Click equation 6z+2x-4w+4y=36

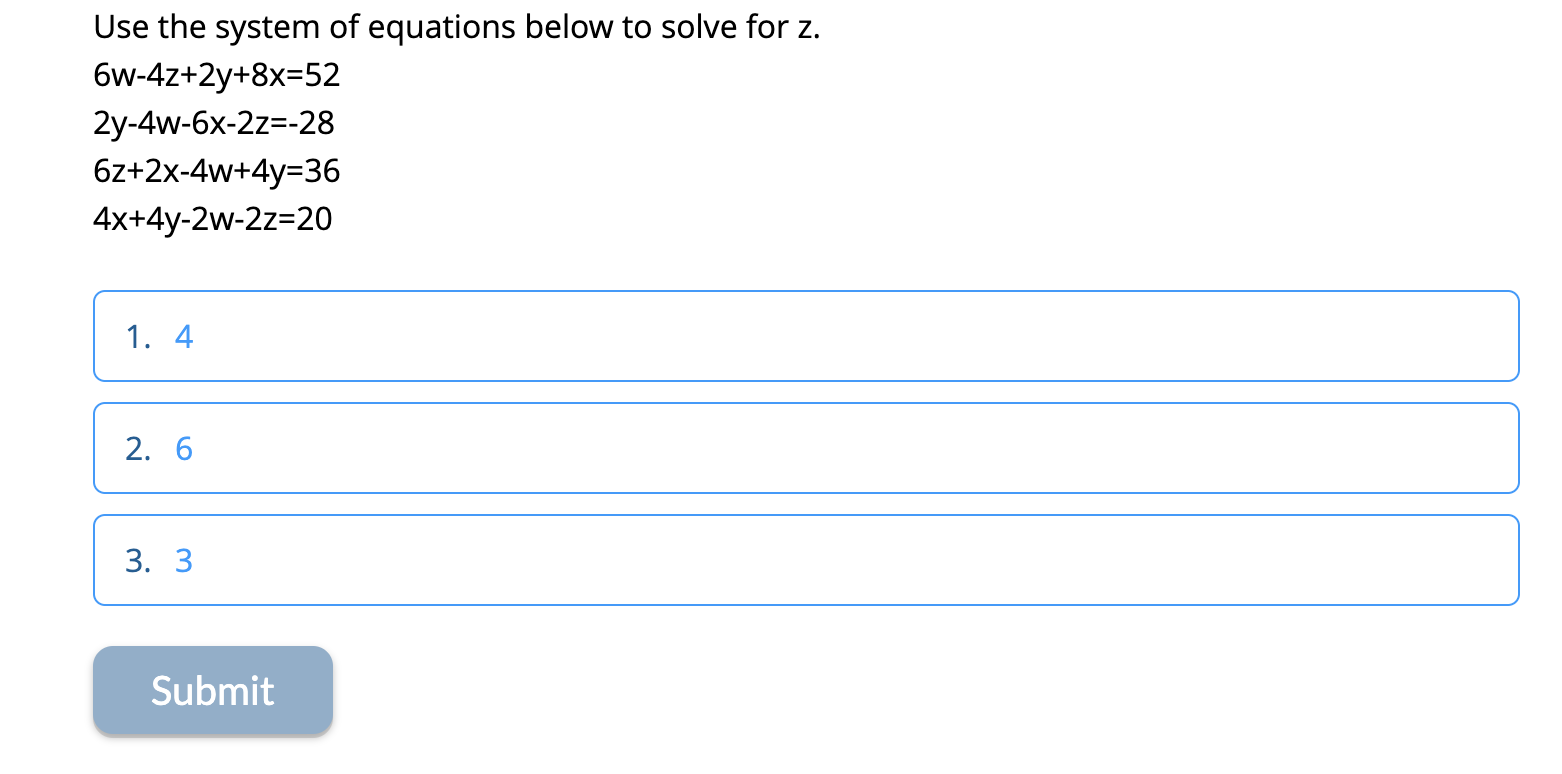(x=216, y=171)
